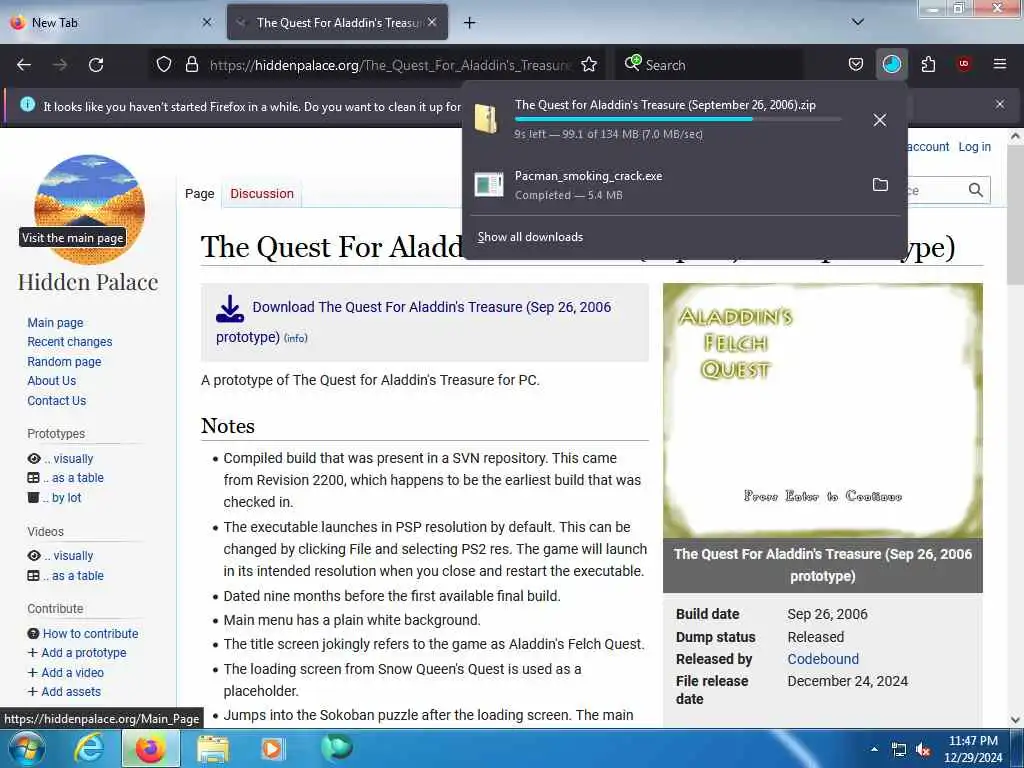1024x768 pixels.
Task: Open the Windows Start button
Action: pos(26,748)
